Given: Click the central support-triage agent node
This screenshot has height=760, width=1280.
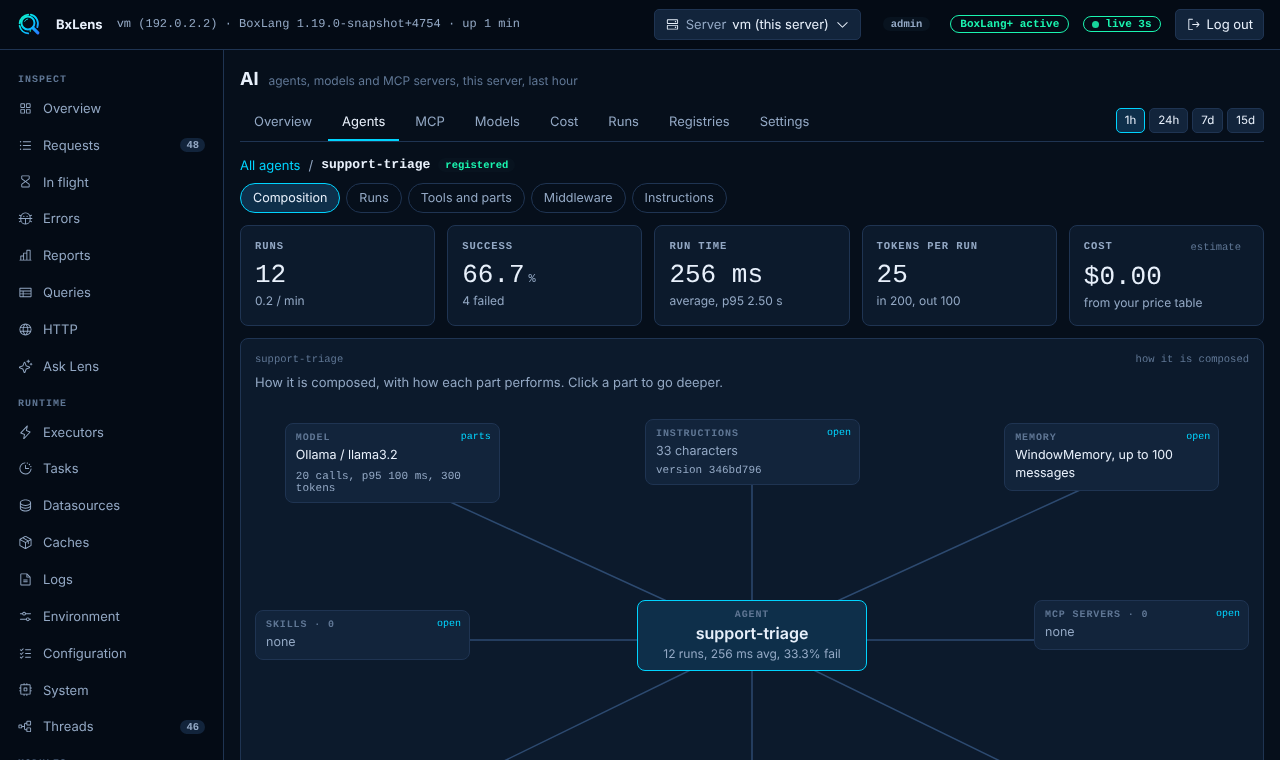Looking at the screenshot, I should pos(752,635).
